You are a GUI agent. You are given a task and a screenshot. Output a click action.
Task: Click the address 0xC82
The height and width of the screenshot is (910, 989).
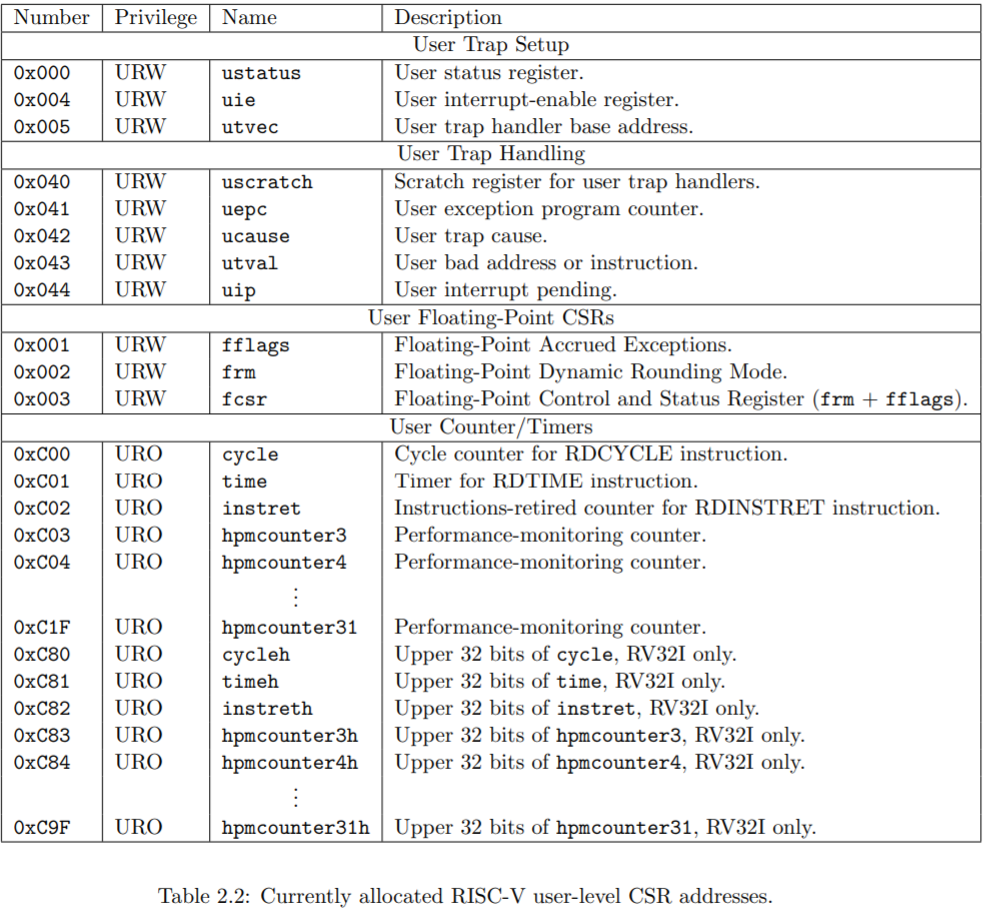pos(42,709)
